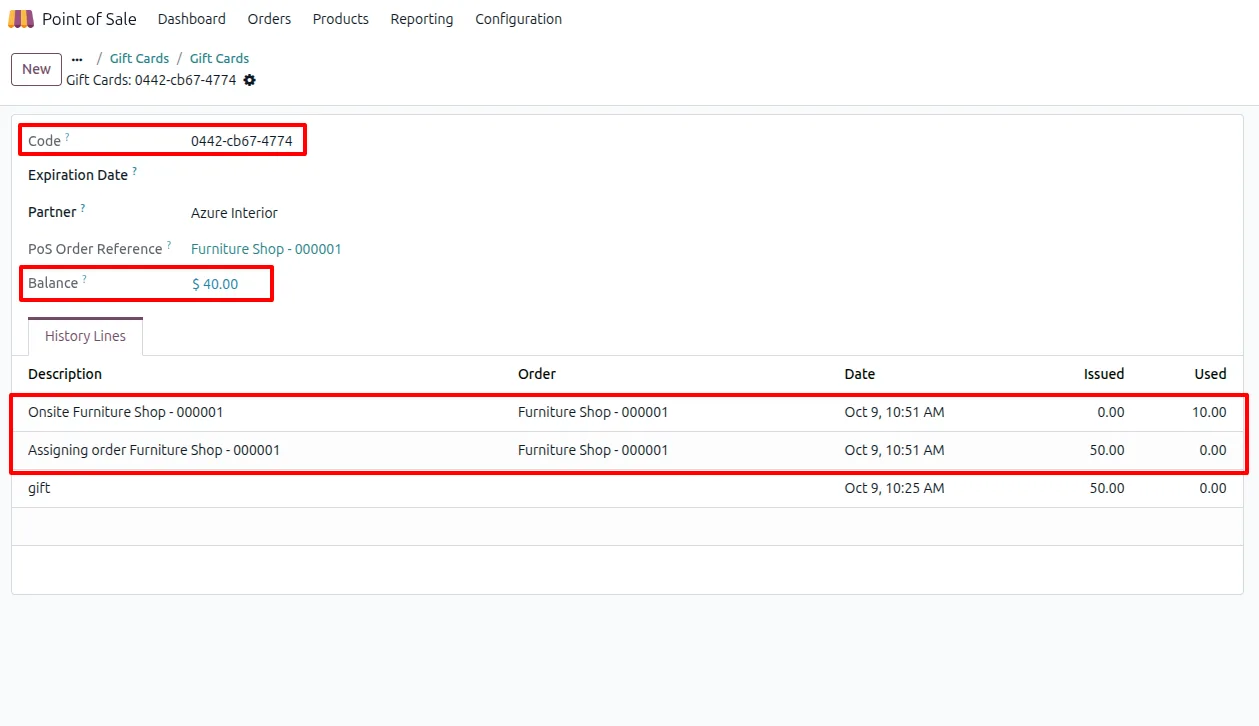Show help tooltip for Code label

click(68, 137)
